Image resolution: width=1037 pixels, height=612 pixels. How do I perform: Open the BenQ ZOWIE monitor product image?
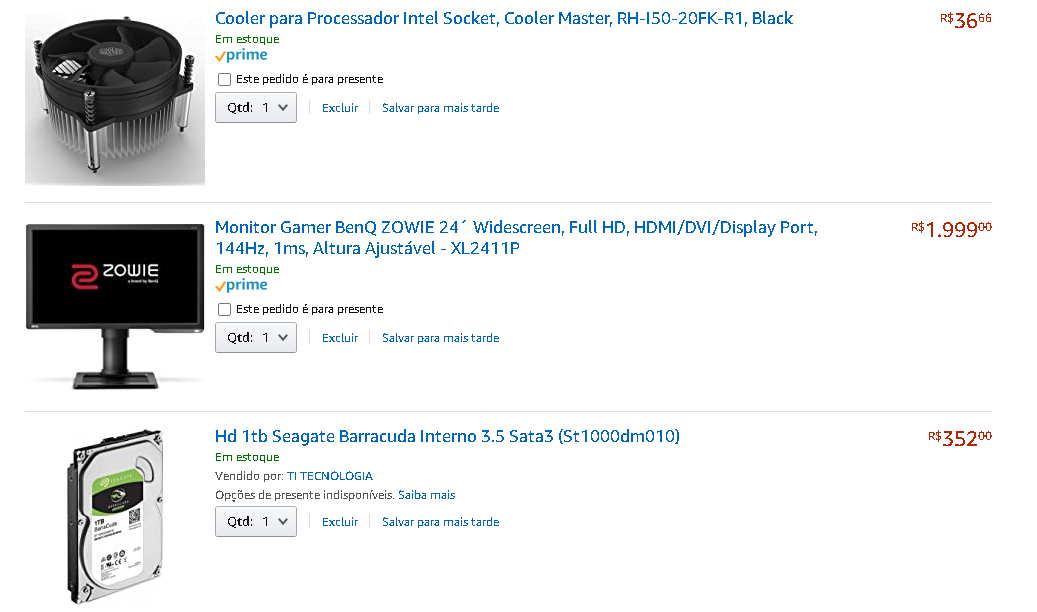pos(115,306)
